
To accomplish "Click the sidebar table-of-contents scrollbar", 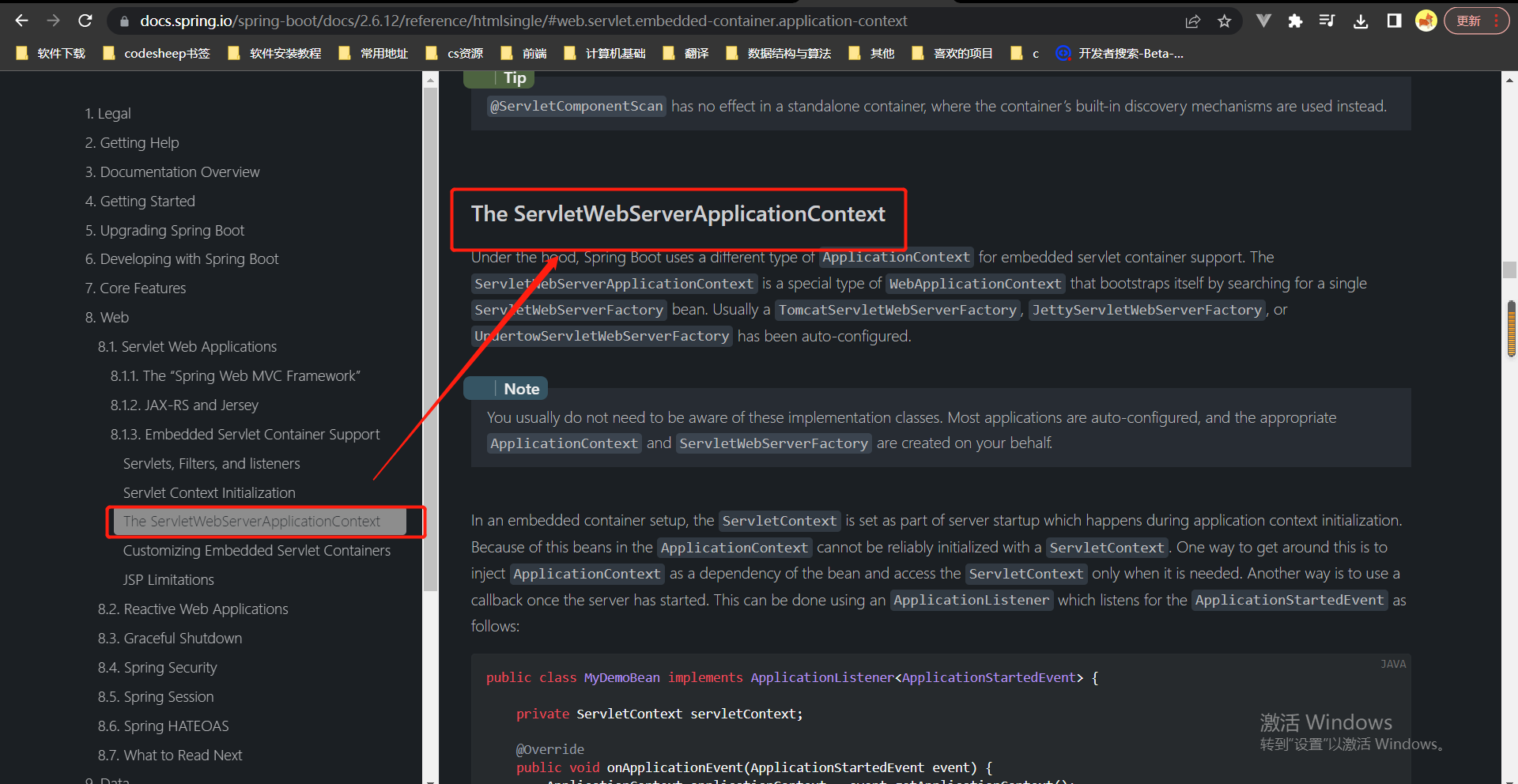I will 431,340.
